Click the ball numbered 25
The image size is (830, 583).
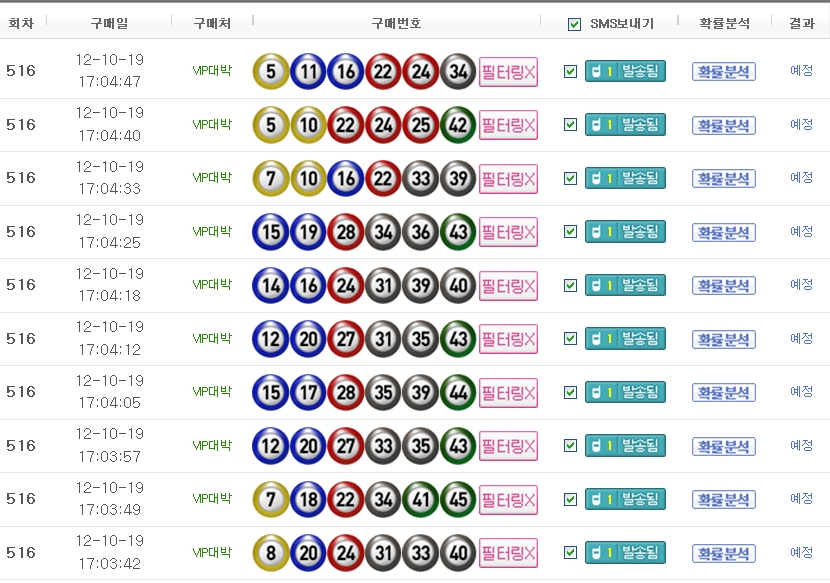421,125
